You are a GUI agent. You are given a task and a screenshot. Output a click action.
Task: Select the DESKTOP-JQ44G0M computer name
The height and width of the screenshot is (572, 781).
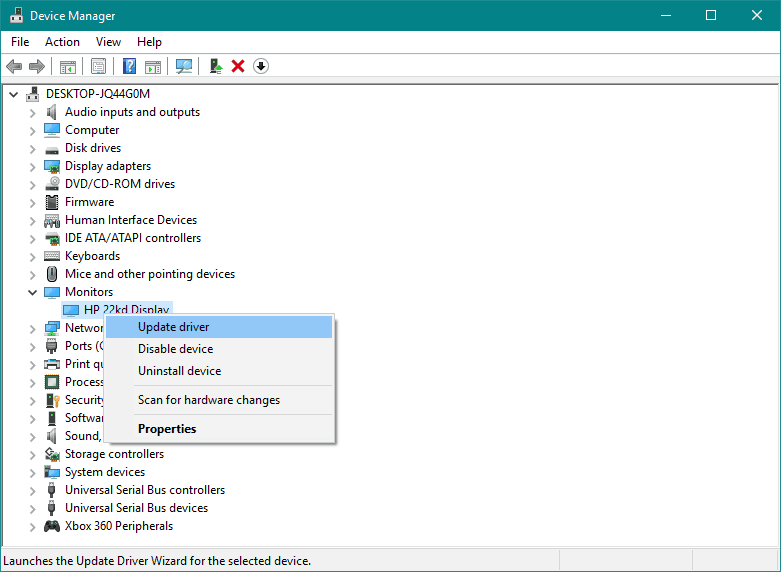click(x=98, y=94)
